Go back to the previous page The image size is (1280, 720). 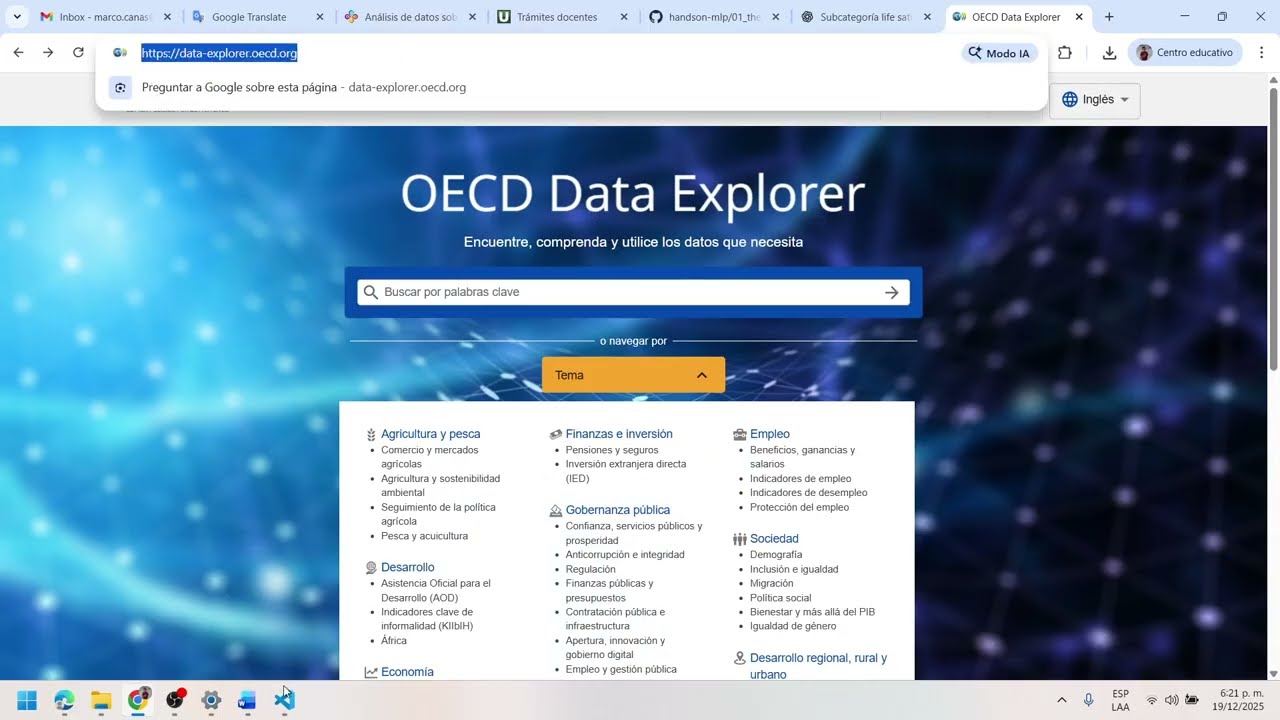[x=18, y=53]
